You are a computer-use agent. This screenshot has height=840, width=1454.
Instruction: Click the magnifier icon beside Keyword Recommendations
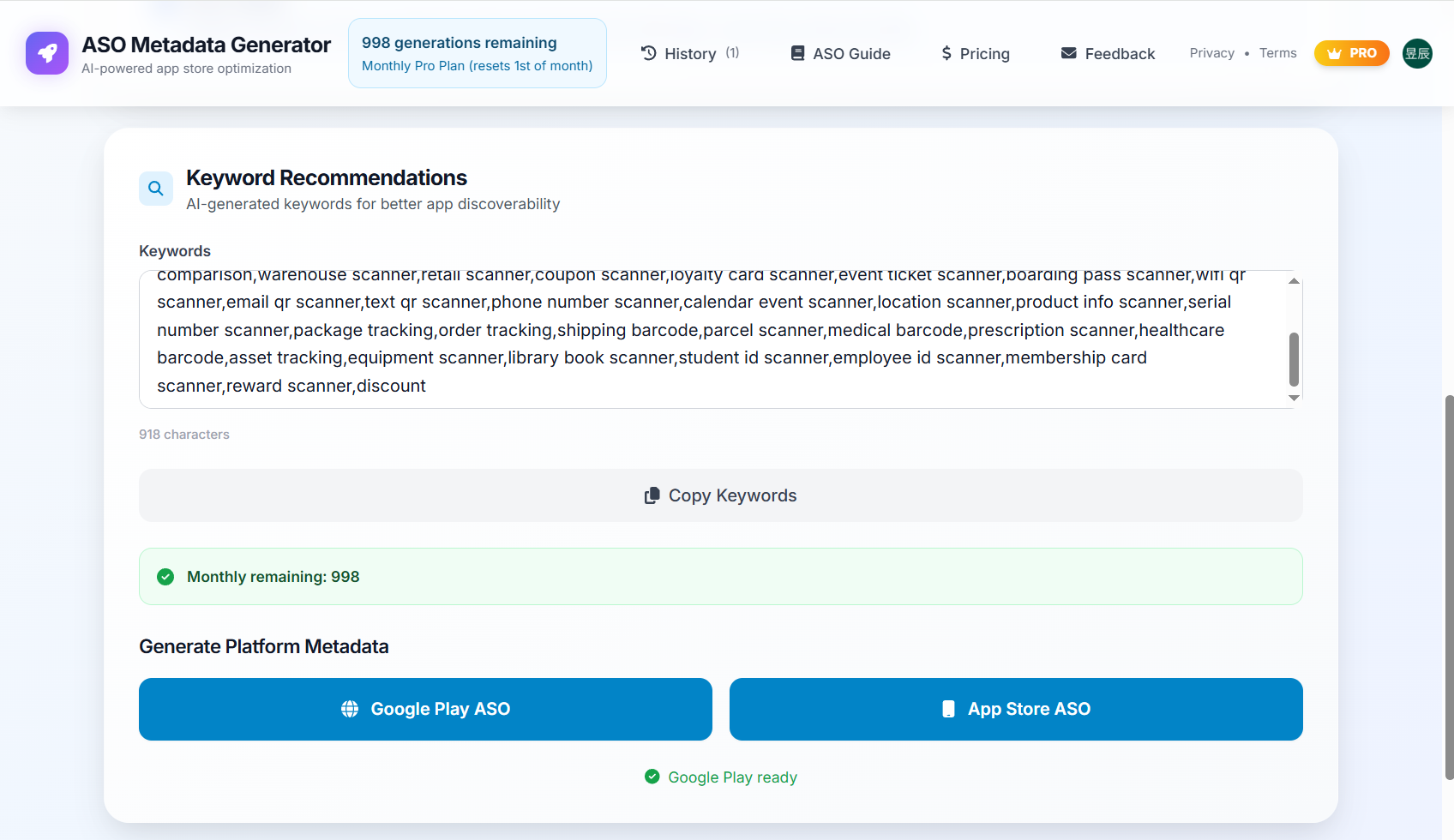pyautogui.click(x=156, y=189)
